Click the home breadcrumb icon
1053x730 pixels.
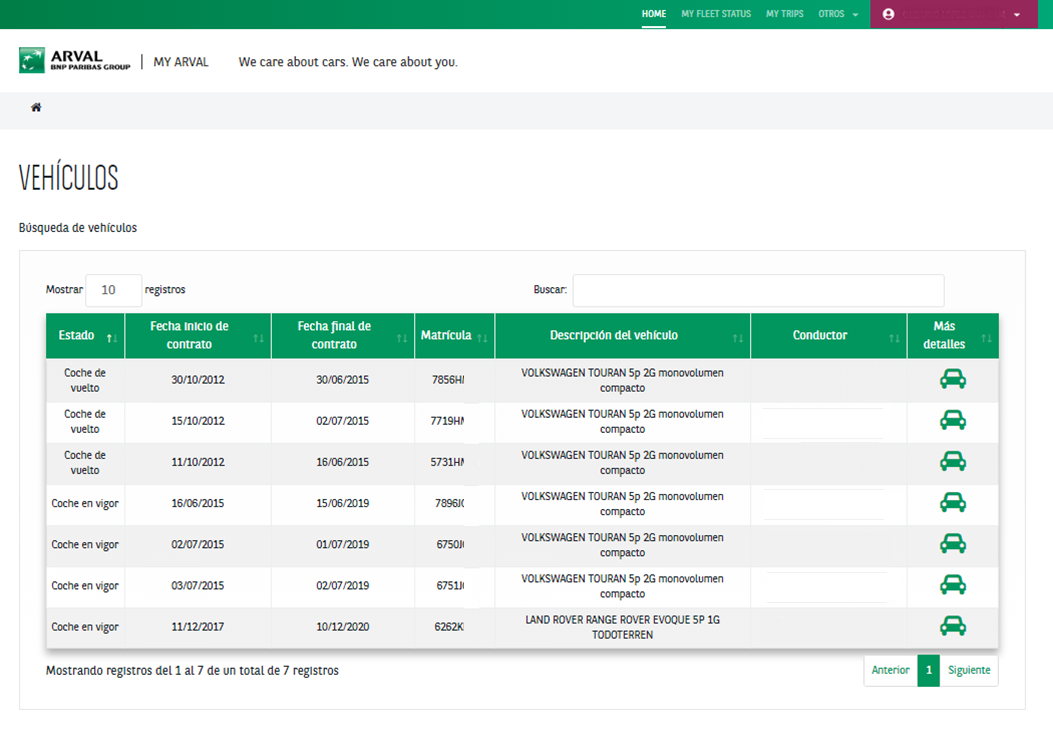tap(35, 106)
